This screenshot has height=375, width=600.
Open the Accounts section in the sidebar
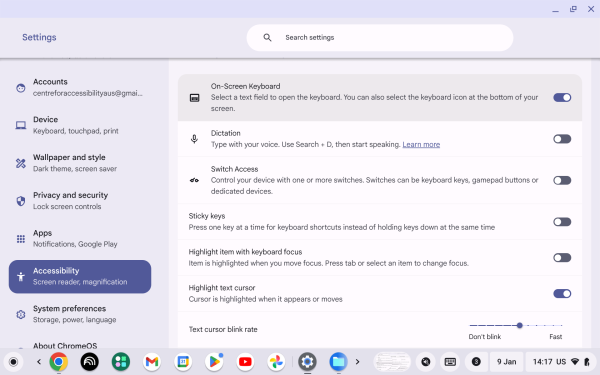(x=80, y=87)
